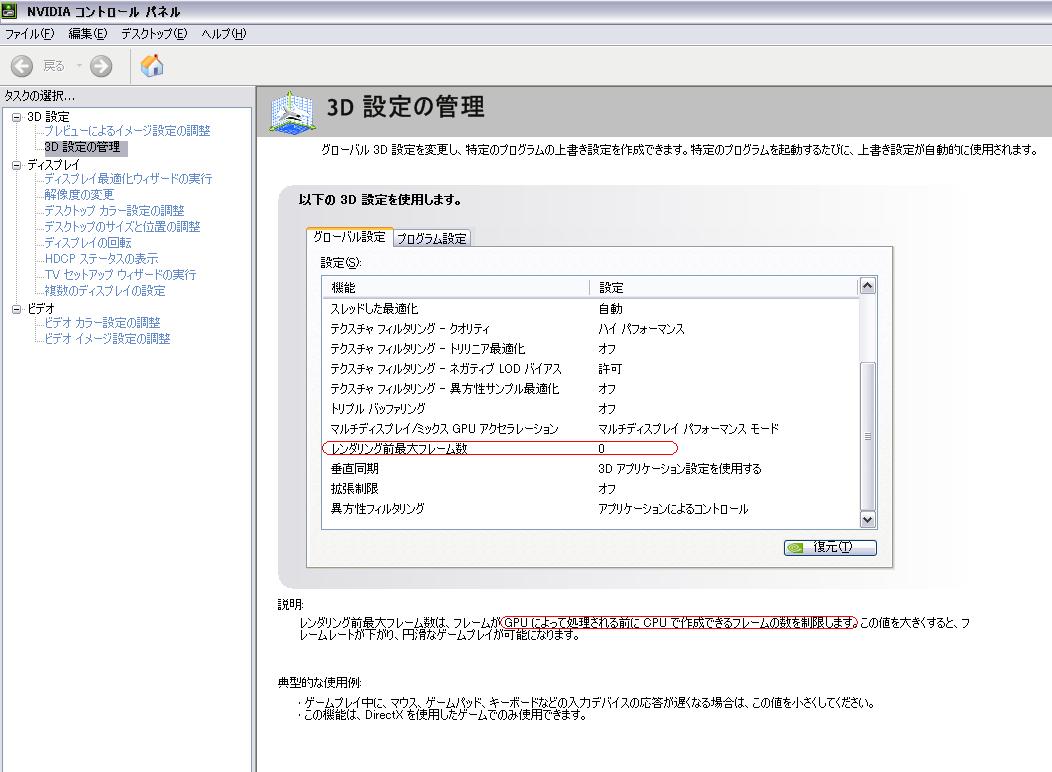Open ディスプレイ最適化ウィザードの実行 link
The width and height of the screenshot is (1052, 772).
pos(127,179)
